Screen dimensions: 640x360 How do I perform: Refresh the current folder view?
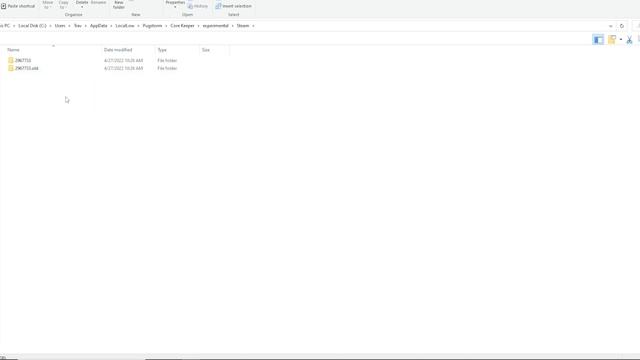(x=622, y=26)
